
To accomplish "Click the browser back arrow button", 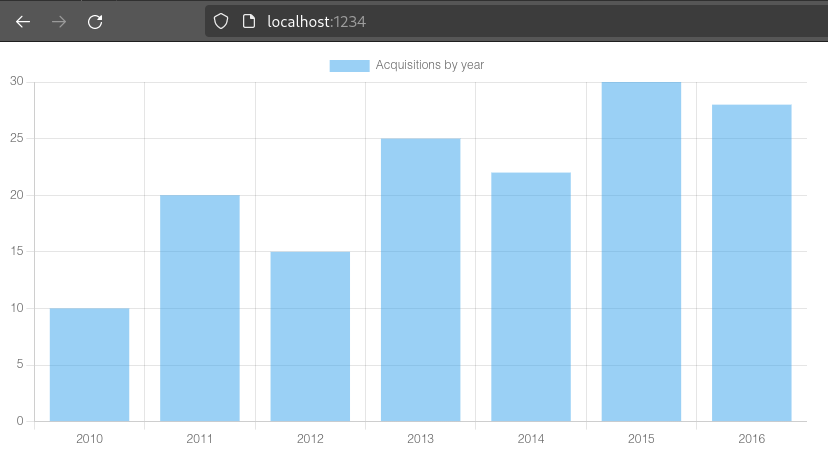I will tap(23, 21).
